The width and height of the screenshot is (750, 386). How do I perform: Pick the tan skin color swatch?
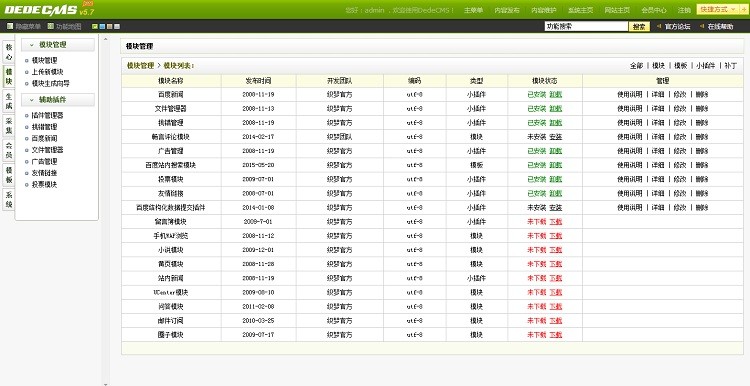pyautogui.click(x=110, y=26)
